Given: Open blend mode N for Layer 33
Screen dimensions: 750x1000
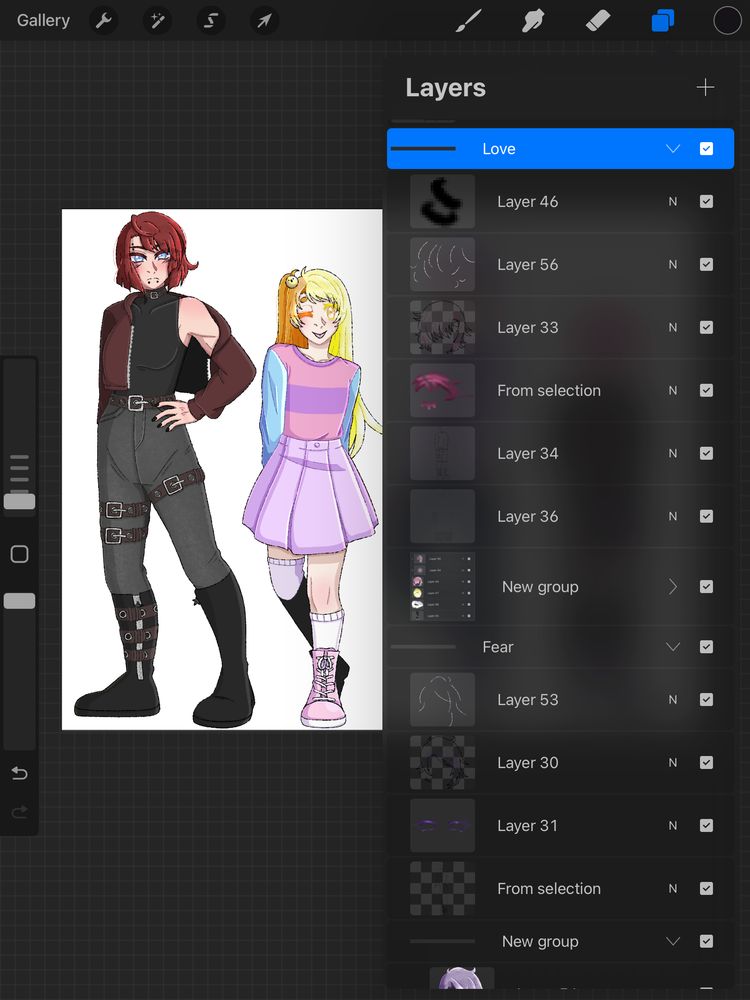Looking at the screenshot, I should [673, 327].
